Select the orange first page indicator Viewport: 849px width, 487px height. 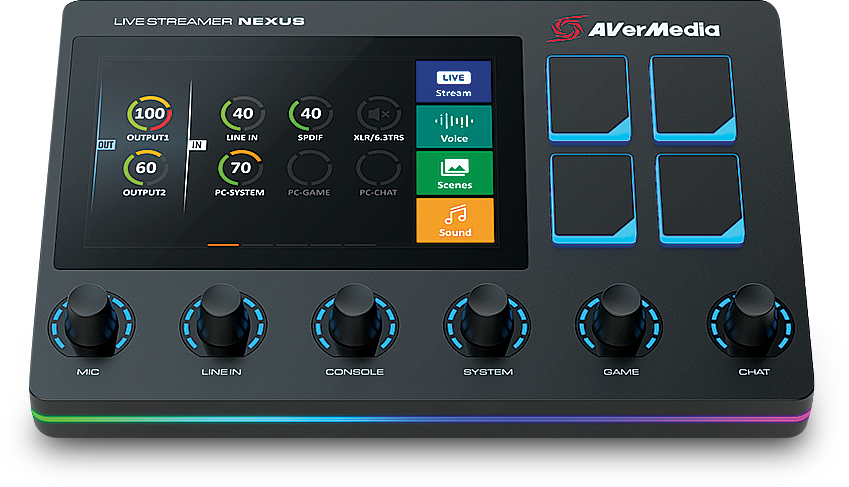223,245
